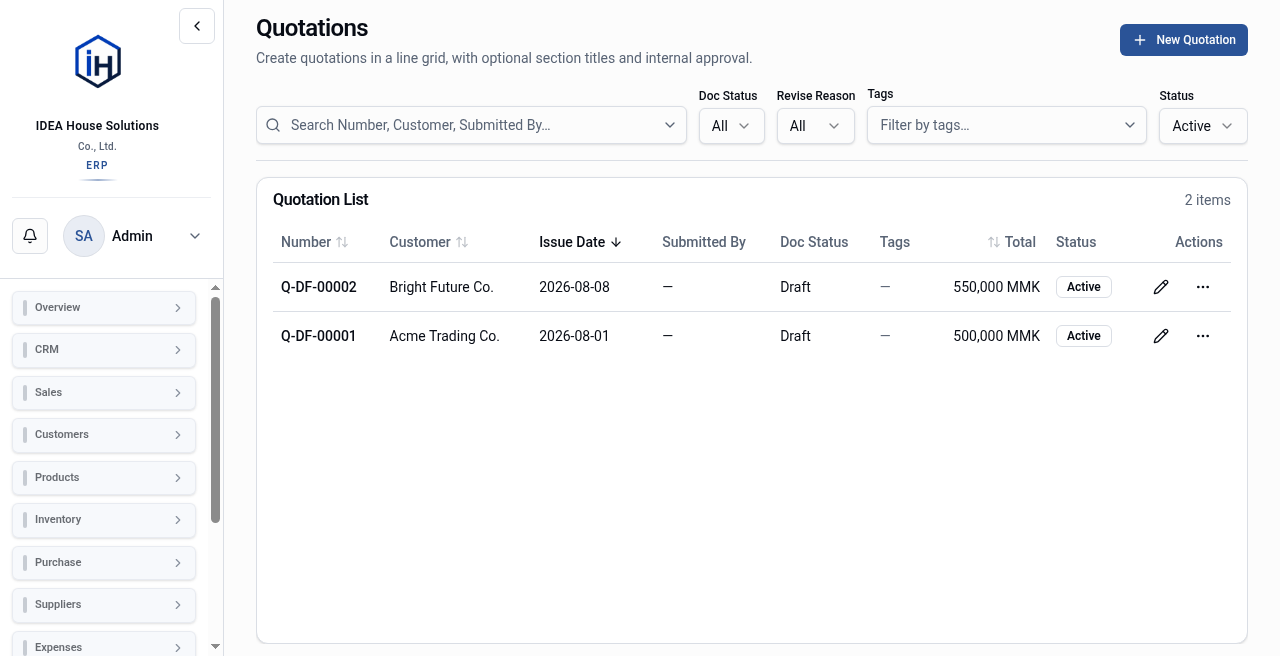This screenshot has height=656, width=1280.
Task: Click Draft status of Q-DF-00001
Action: coord(796,336)
